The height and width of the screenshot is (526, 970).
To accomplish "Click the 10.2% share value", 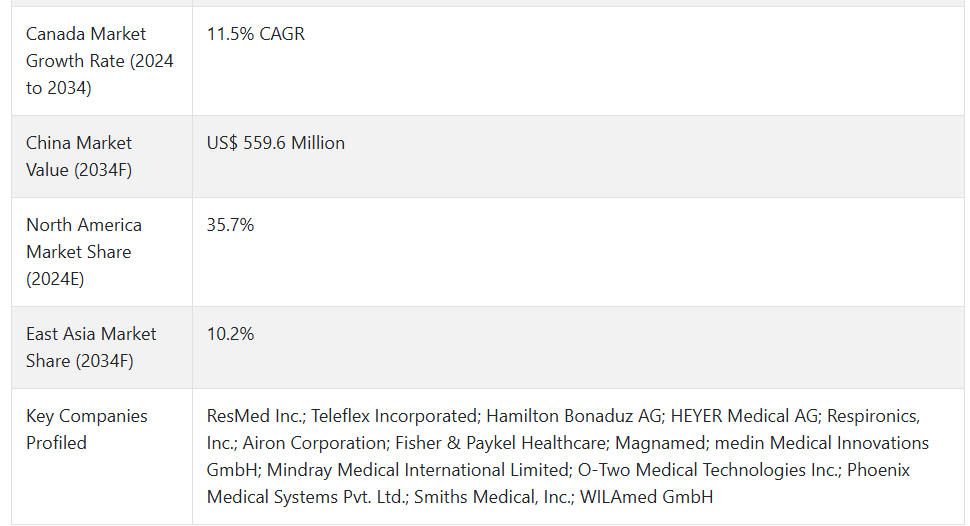I will click(x=230, y=334).
